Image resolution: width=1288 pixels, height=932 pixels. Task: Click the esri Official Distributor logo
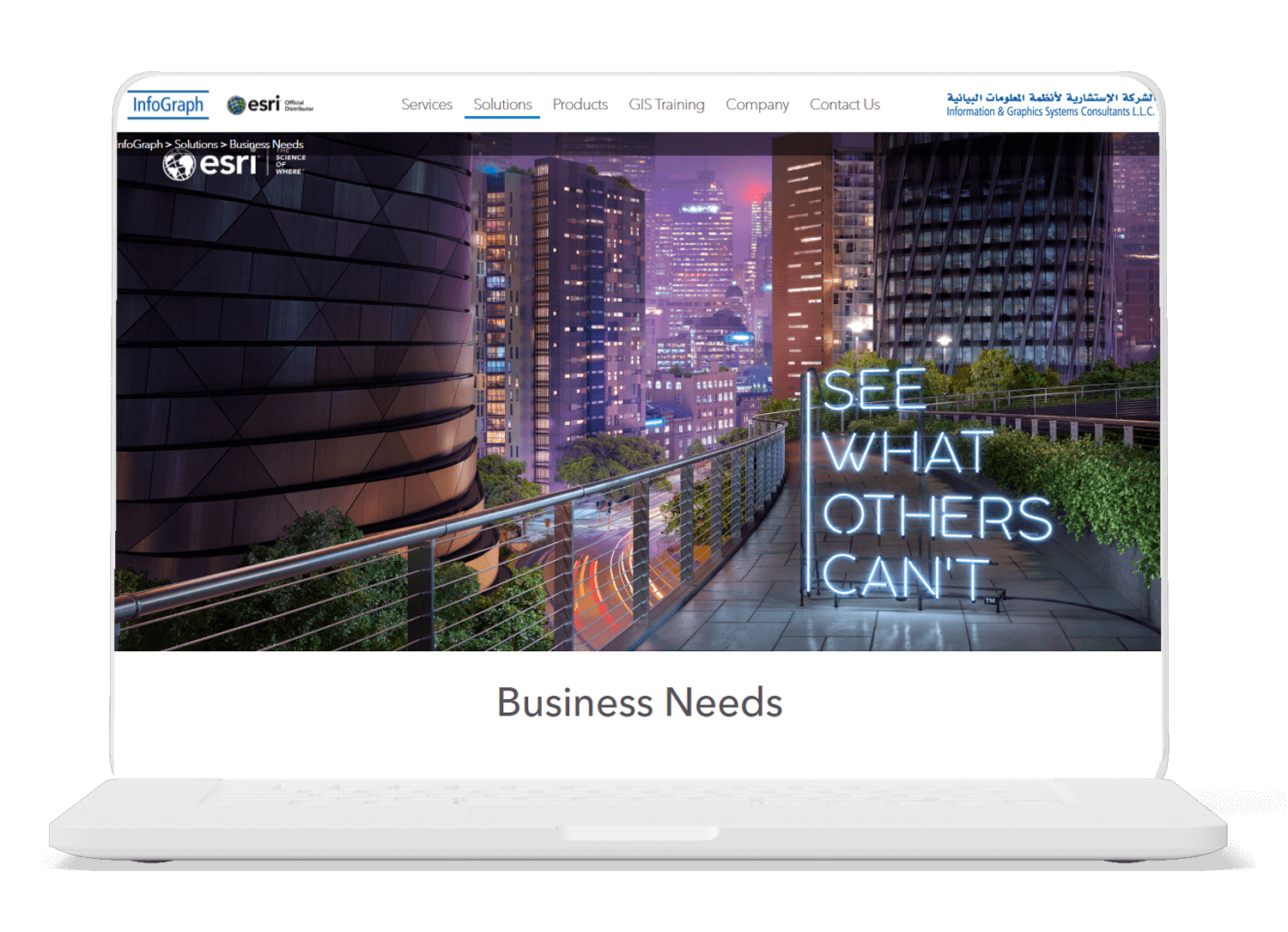pos(270,105)
